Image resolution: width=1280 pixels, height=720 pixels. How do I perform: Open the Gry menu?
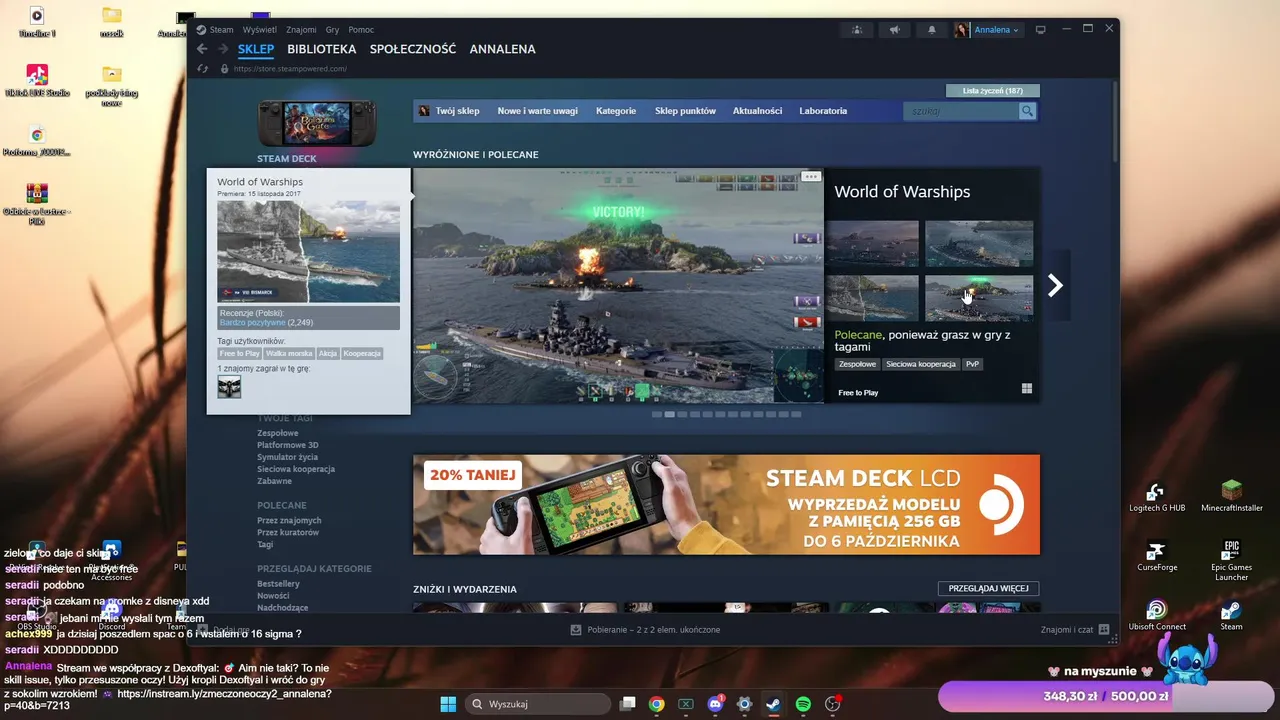[333, 30]
